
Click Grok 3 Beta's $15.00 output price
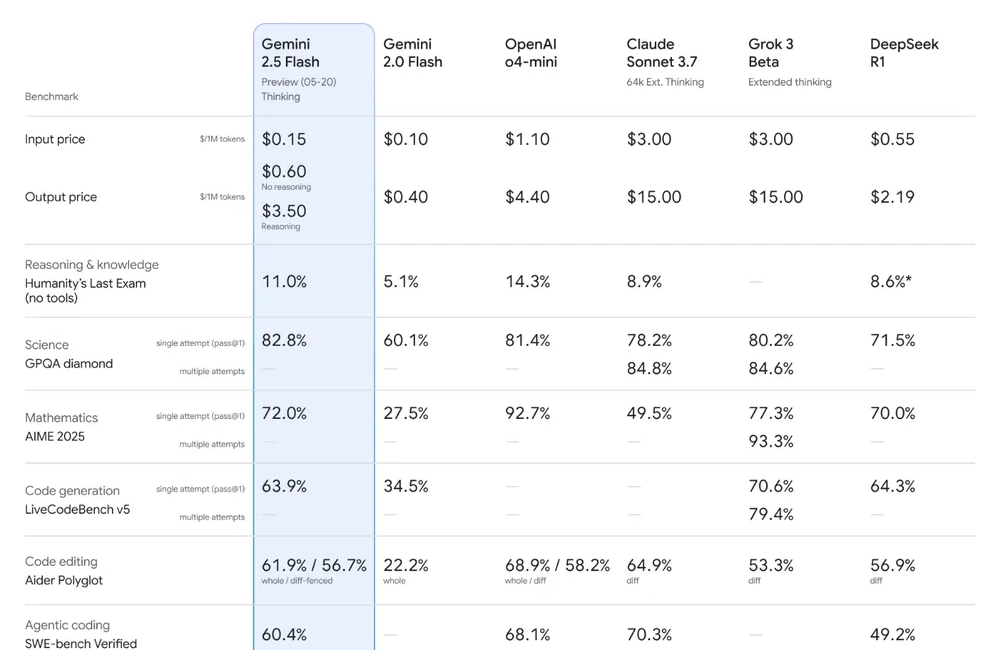pyautogui.click(x=776, y=197)
